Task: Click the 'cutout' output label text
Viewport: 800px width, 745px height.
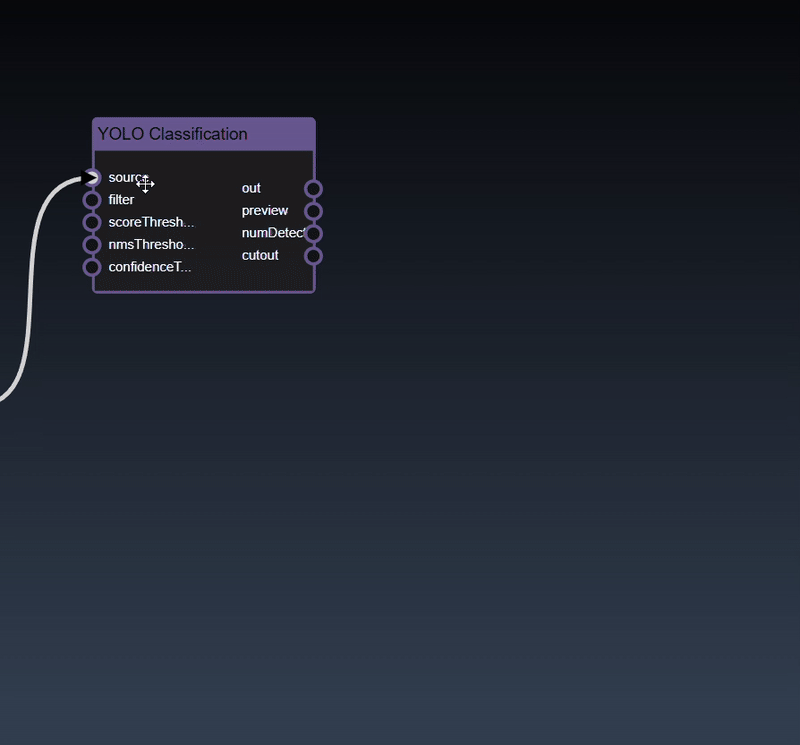Action: point(260,256)
